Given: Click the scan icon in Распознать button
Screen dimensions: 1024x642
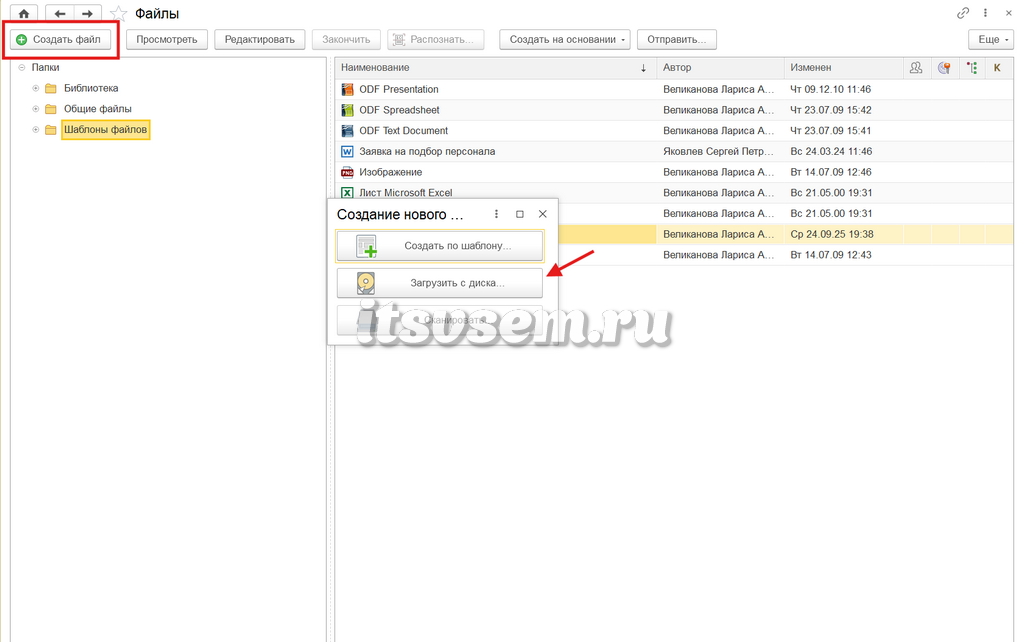Looking at the screenshot, I should click(x=398, y=40).
